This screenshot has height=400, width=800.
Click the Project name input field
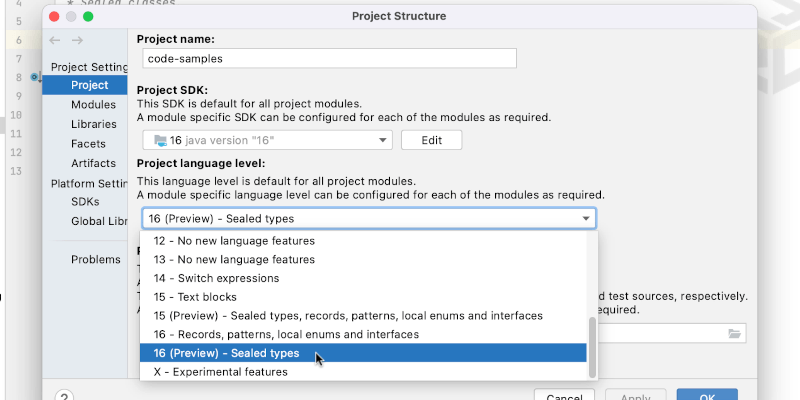click(326, 58)
